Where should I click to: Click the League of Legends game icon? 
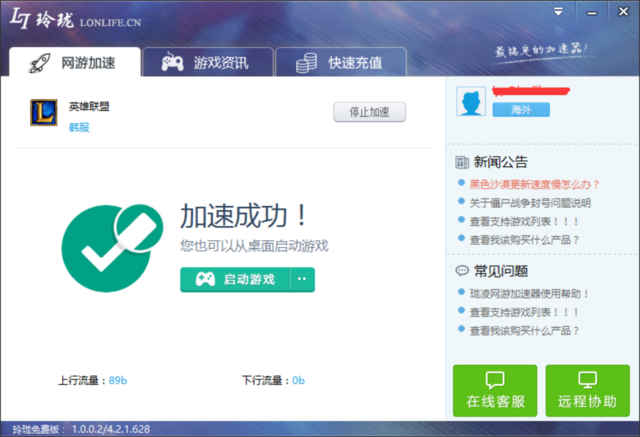pos(44,113)
